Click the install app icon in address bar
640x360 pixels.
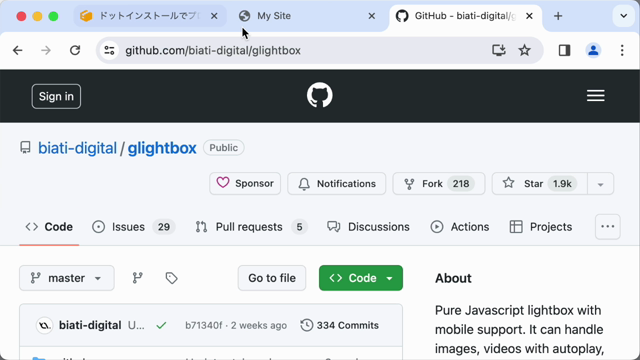click(x=499, y=50)
